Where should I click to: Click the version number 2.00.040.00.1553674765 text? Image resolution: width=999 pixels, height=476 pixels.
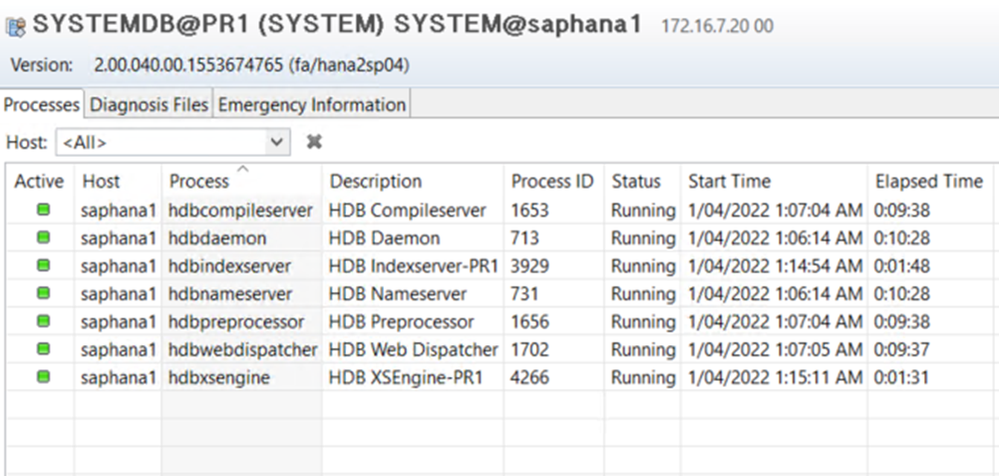click(189, 65)
